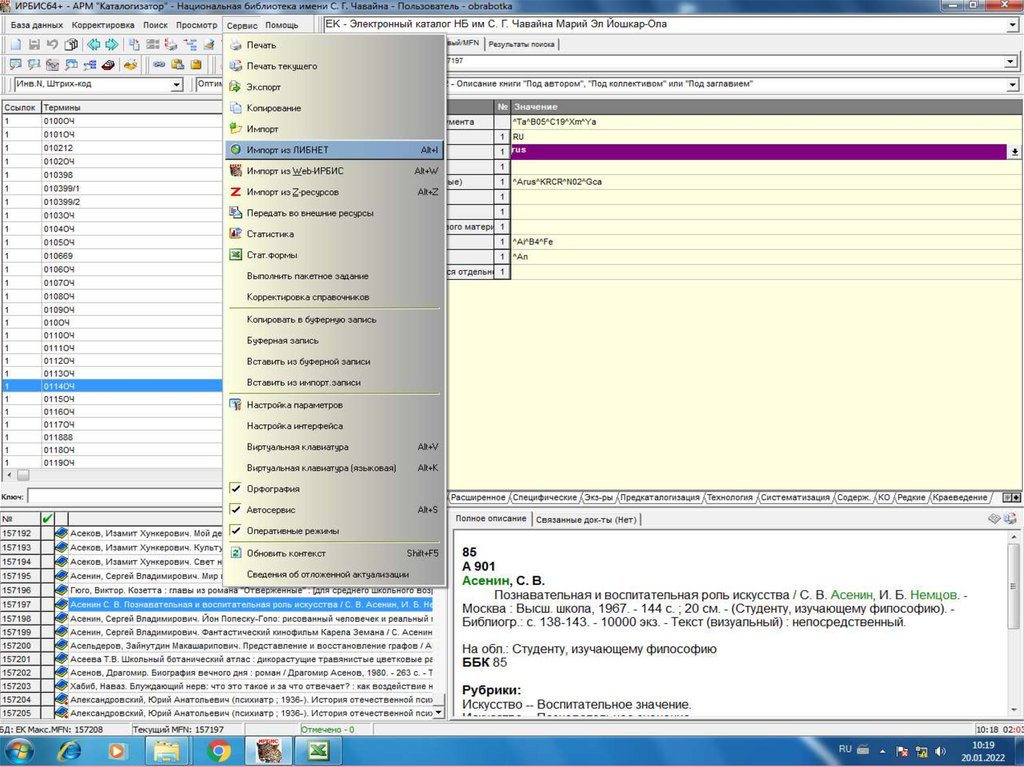This screenshot has height=767, width=1024.
Task: Toggle Орфография spell-check option
Action: click(334, 489)
